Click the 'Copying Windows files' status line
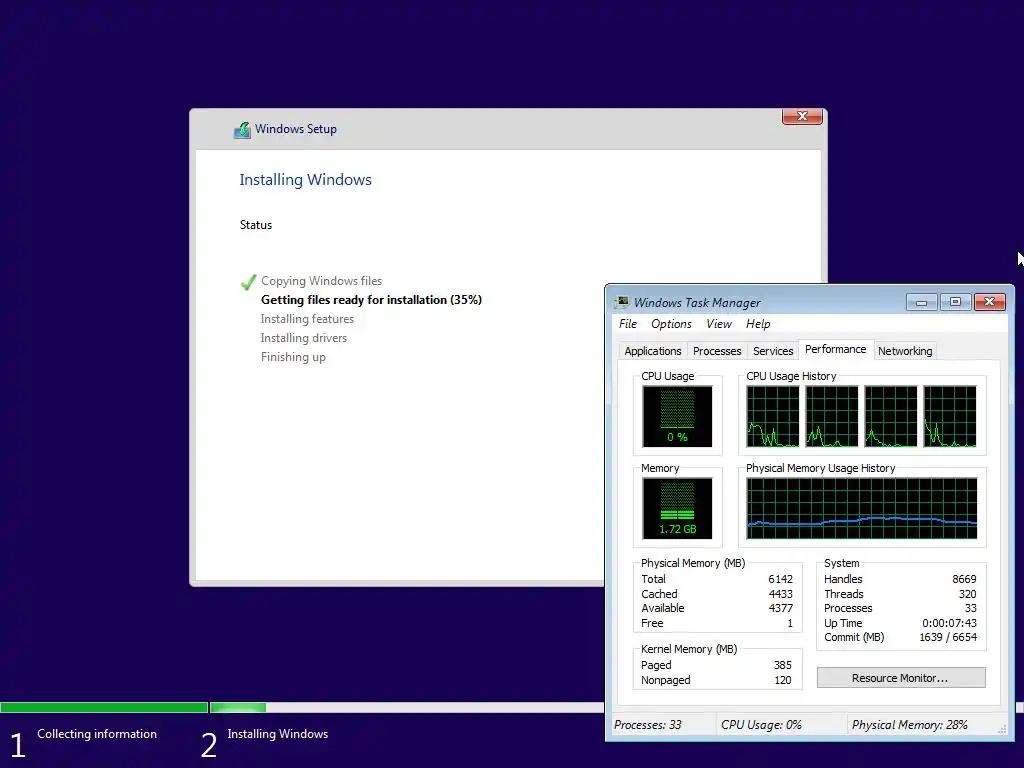The width and height of the screenshot is (1024, 768). [321, 281]
